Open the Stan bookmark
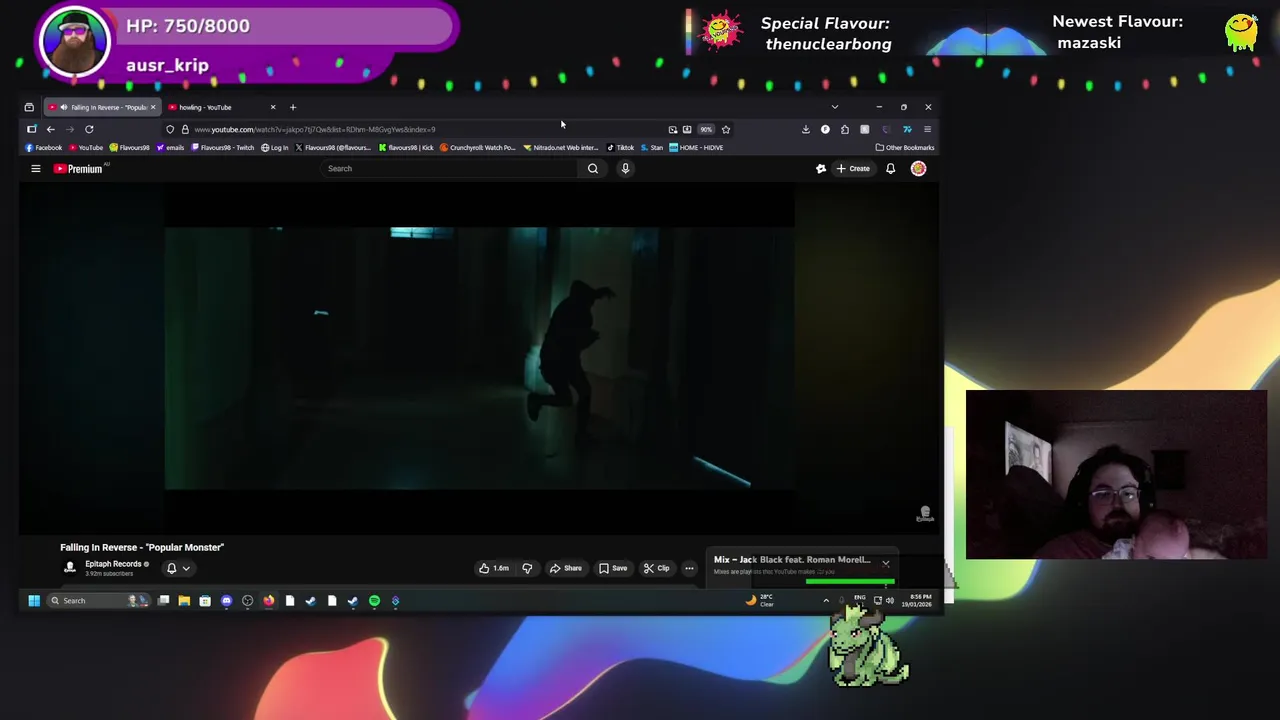 pyautogui.click(x=652, y=148)
